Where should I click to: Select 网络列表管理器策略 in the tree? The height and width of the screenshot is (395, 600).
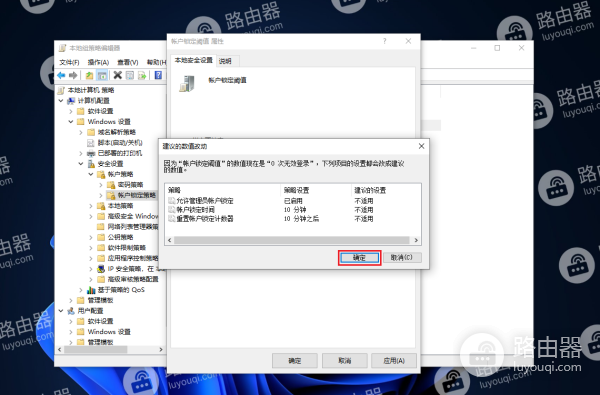(133, 227)
